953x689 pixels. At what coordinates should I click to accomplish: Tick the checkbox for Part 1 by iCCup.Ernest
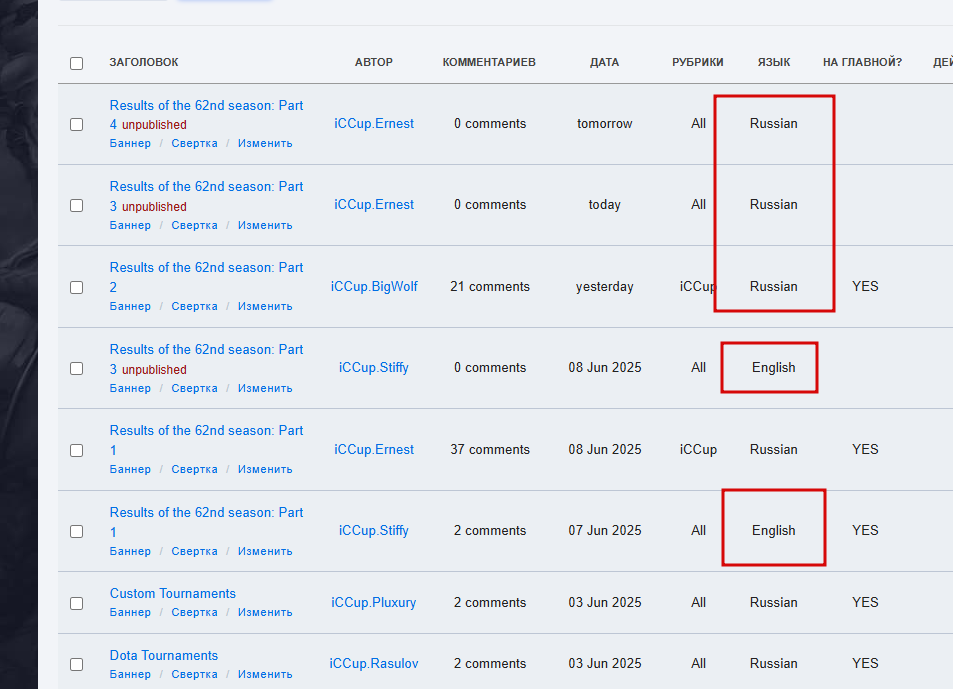77,450
